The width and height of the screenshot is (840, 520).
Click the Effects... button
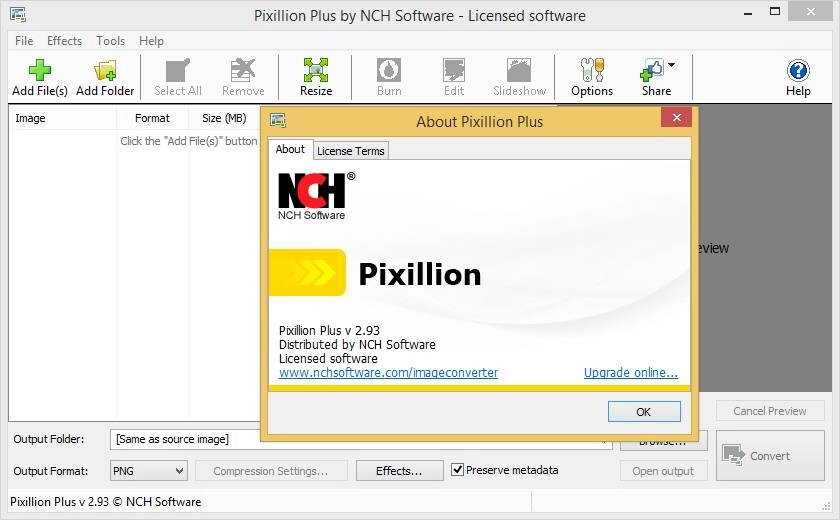399,471
